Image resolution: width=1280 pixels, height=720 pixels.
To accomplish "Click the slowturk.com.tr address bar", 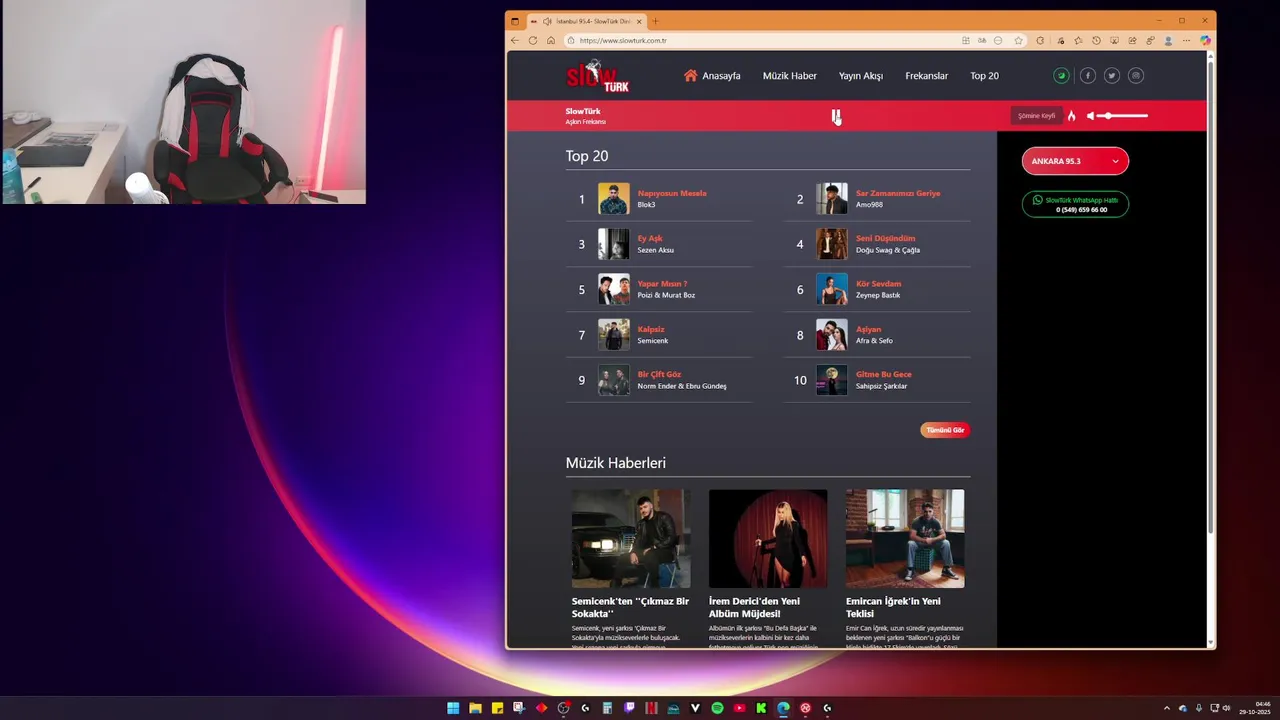I will [x=760, y=41].
